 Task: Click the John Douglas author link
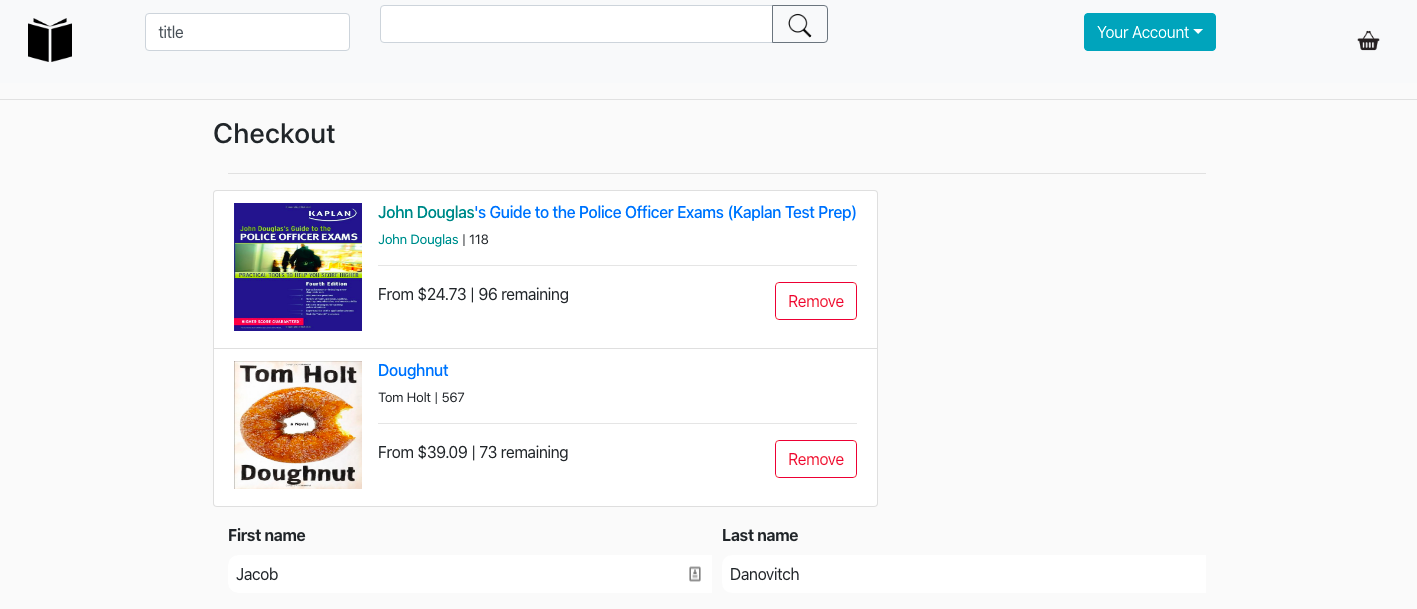(x=418, y=240)
